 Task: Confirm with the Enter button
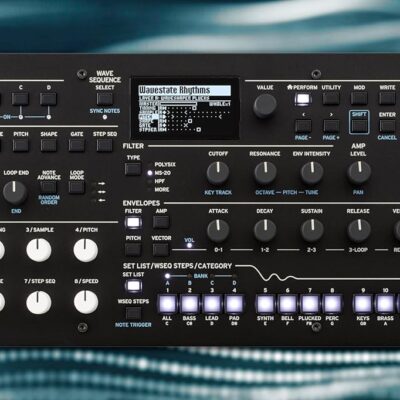pos(387,126)
